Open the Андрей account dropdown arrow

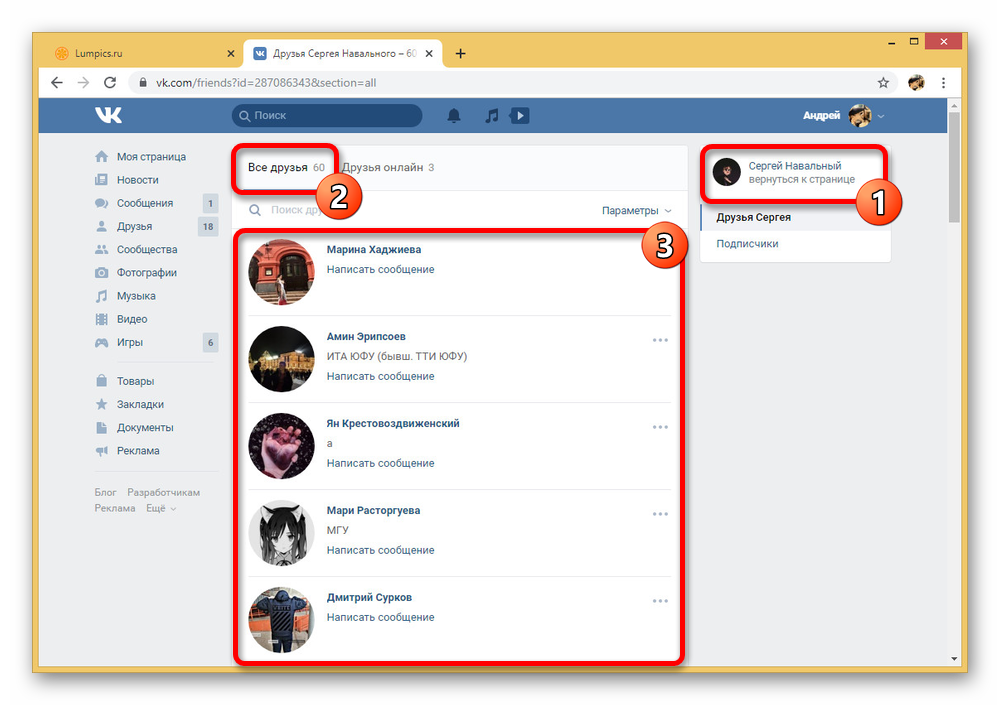point(881,116)
